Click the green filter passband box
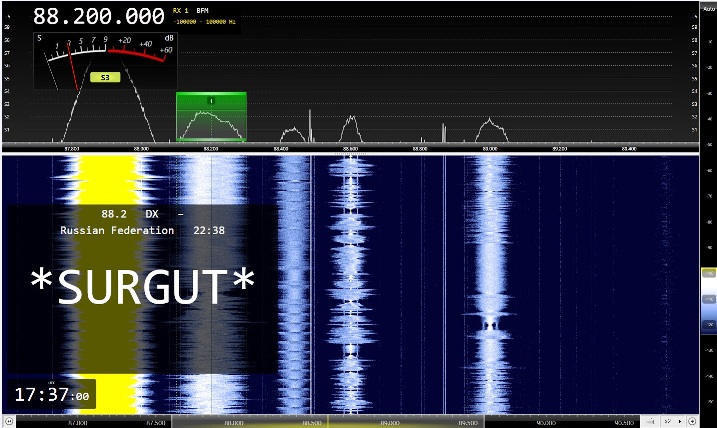Screen dimensions: 717x428 (211, 120)
